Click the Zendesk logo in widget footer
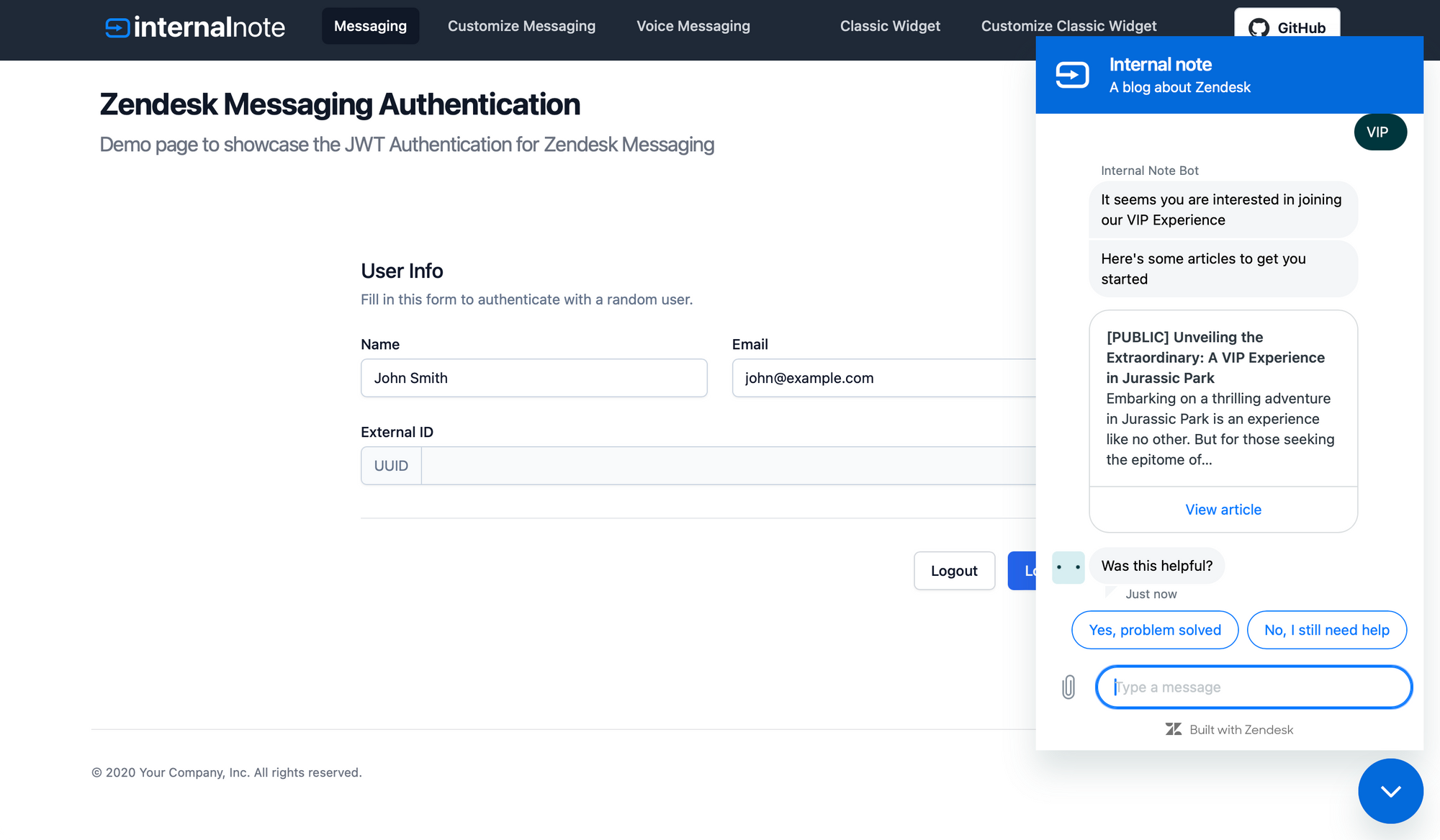Screen dimensions: 1440x840 tap(1174, 729)
